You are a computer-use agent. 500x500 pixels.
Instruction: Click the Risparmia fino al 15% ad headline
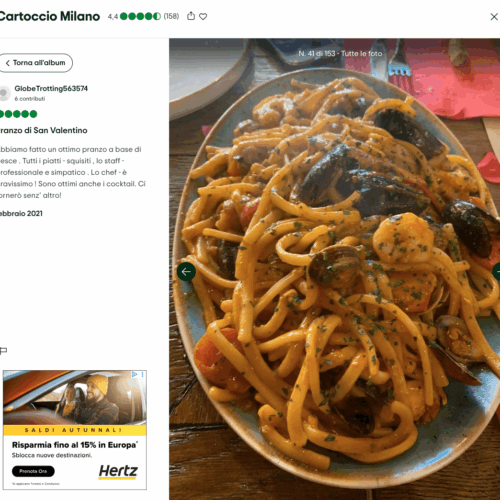pos(75,445)
